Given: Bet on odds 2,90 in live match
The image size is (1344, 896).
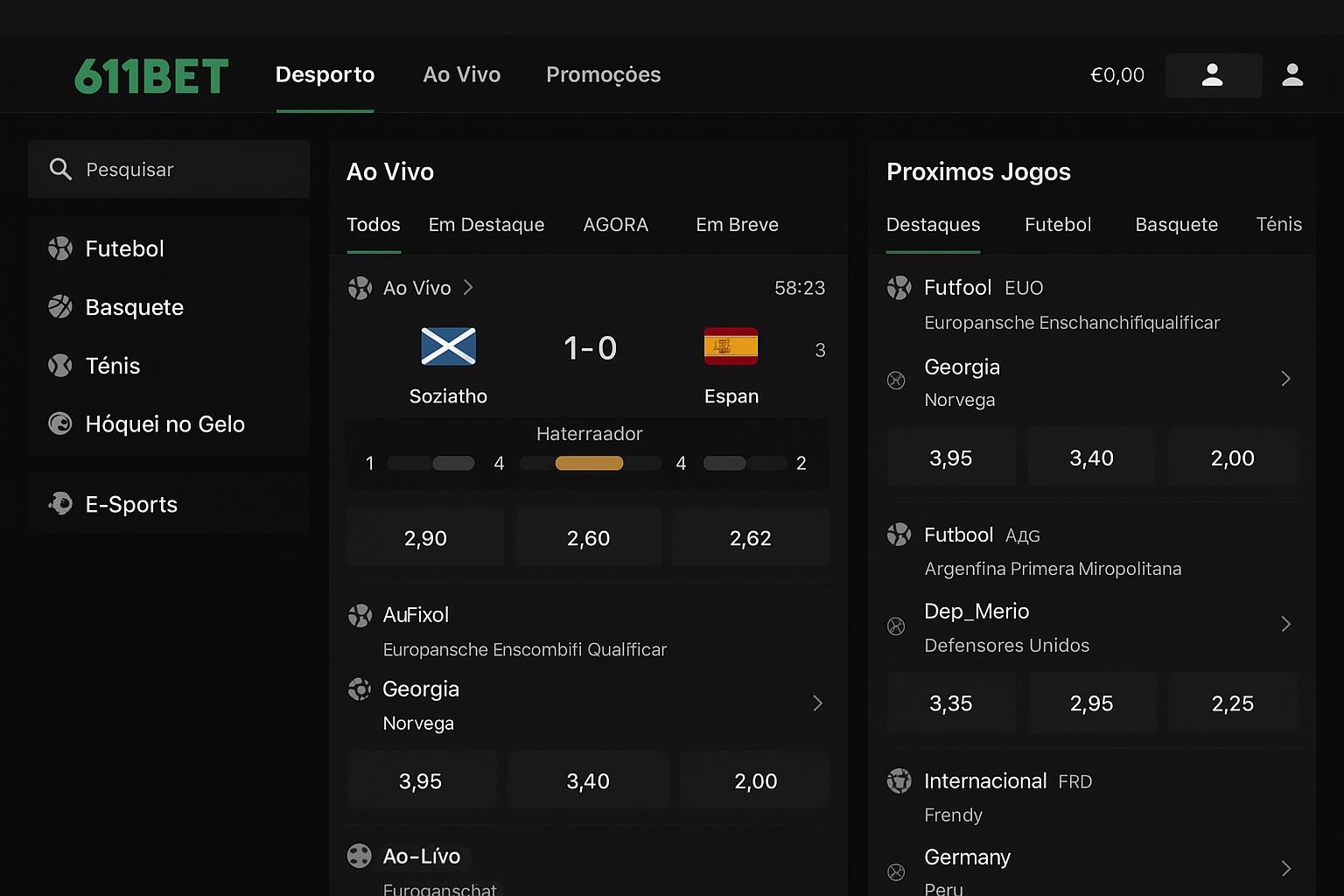Looking at the screenshot, I should [425, 537].
